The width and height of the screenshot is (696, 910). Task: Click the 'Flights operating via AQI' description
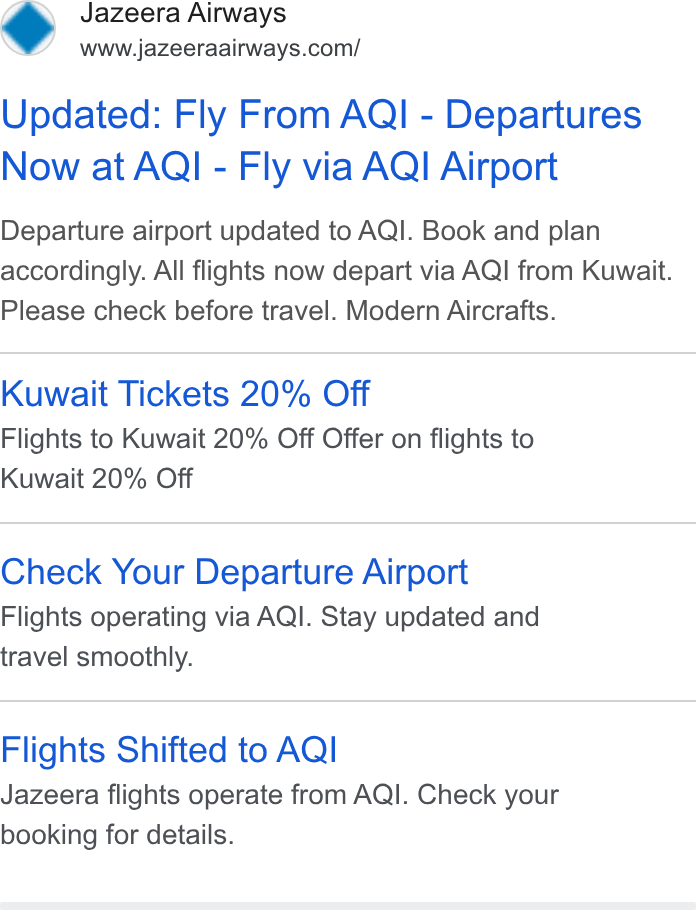[x=156, y=617]
